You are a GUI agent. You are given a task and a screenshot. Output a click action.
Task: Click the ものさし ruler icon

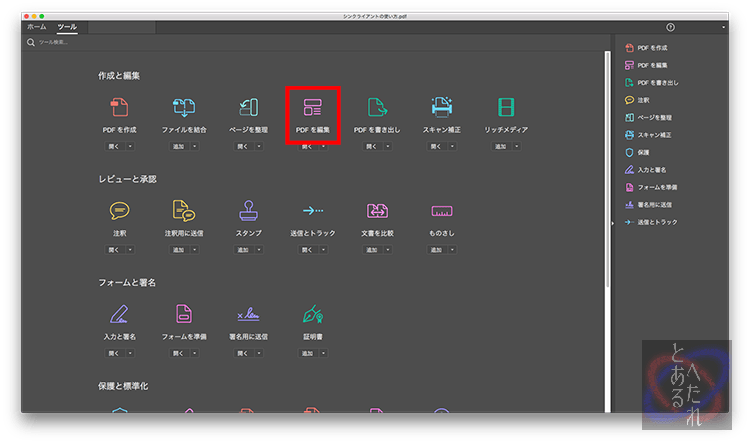click(x=442, y=211)
